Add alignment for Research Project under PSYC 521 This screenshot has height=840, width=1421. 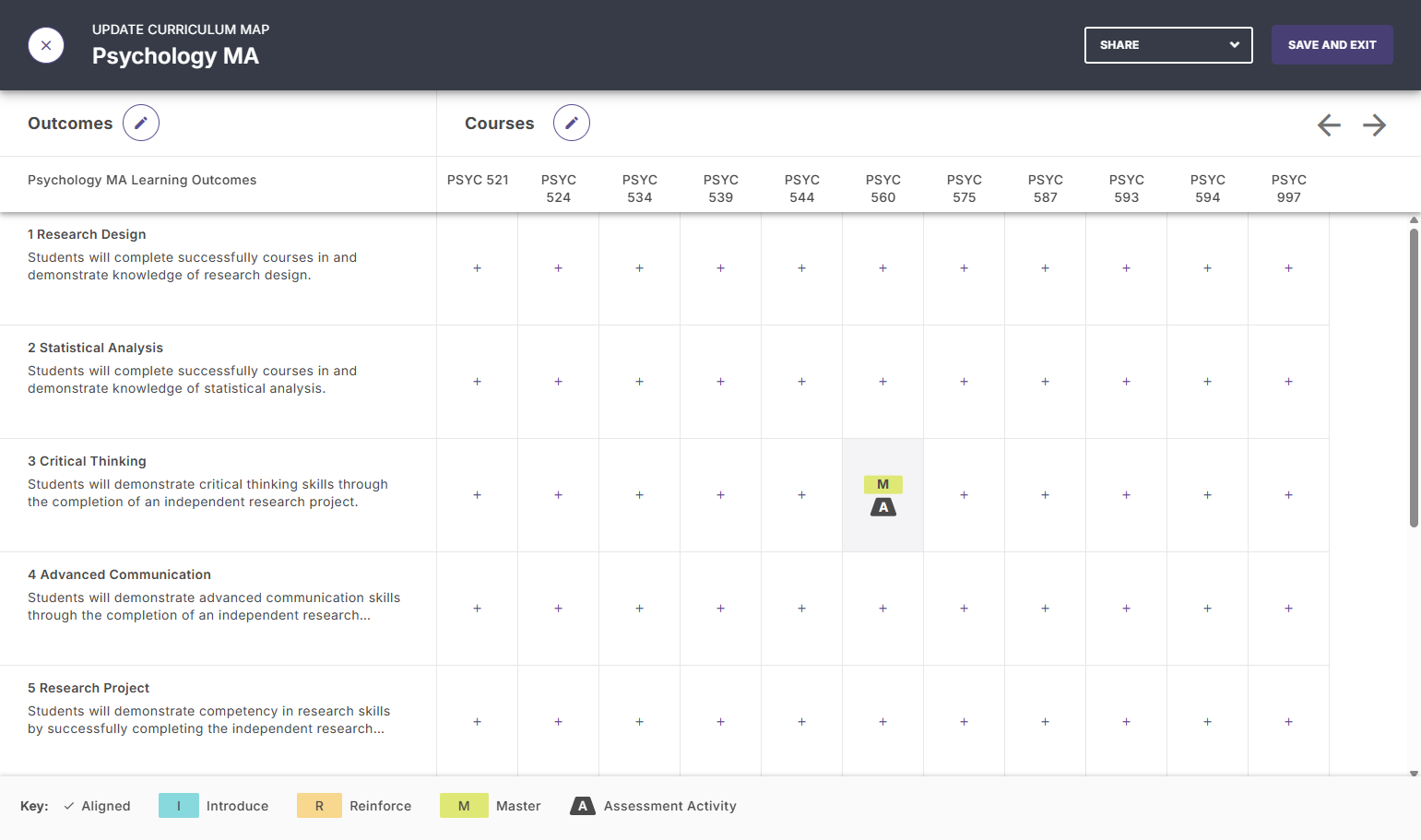(478, 722)
